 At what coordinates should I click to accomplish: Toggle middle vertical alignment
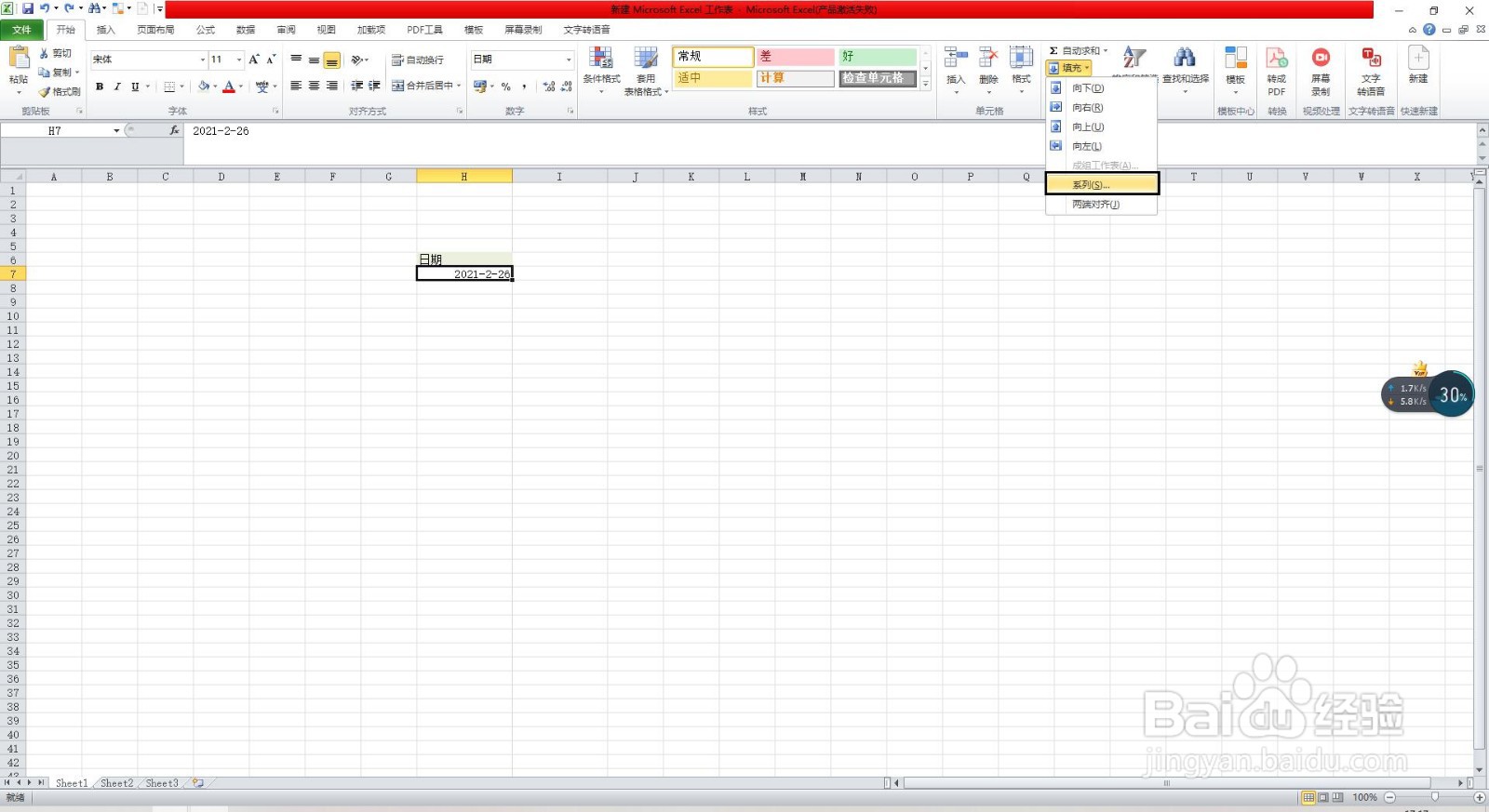[314, 60]
